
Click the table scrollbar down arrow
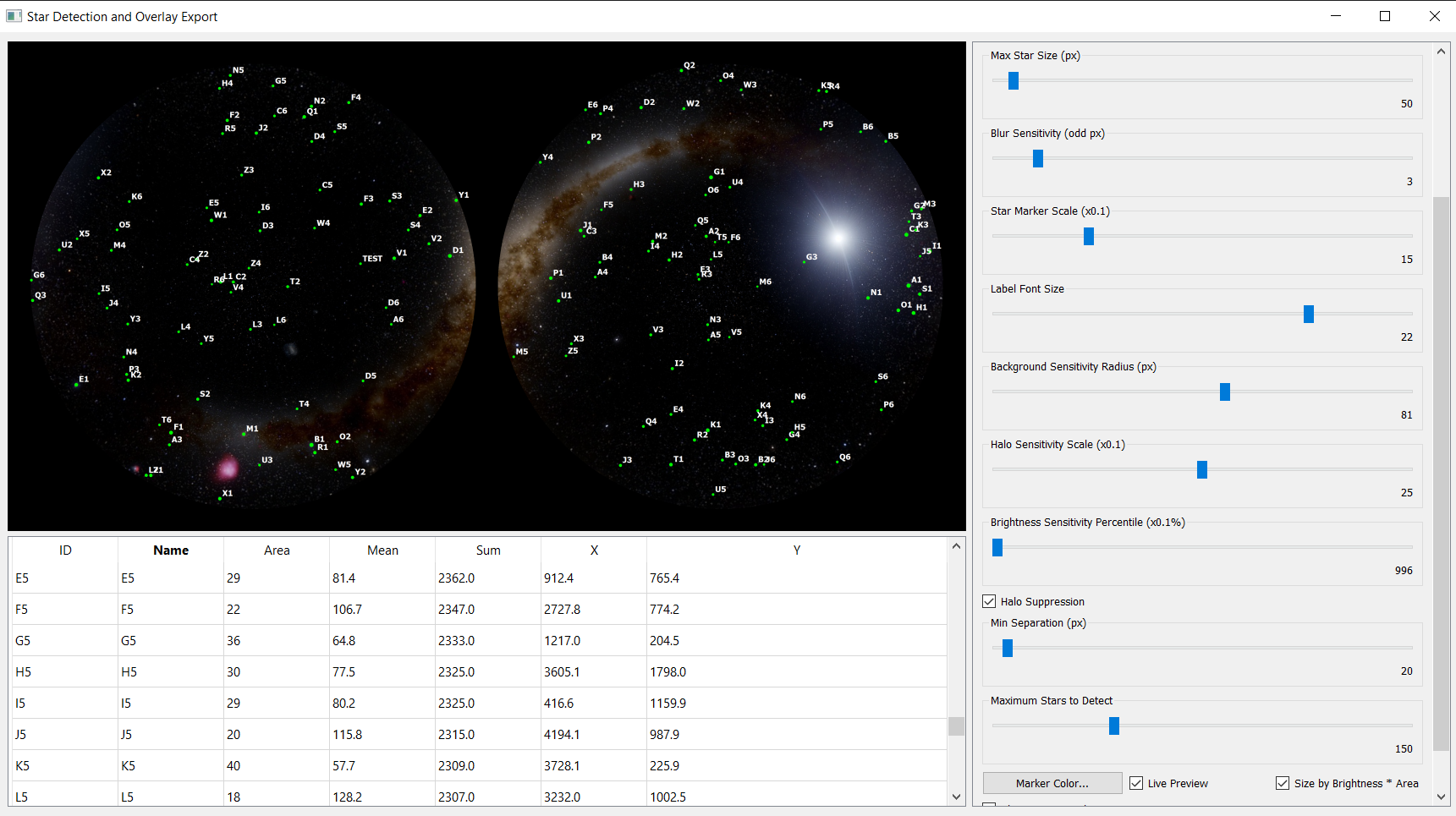pos(956,797)
